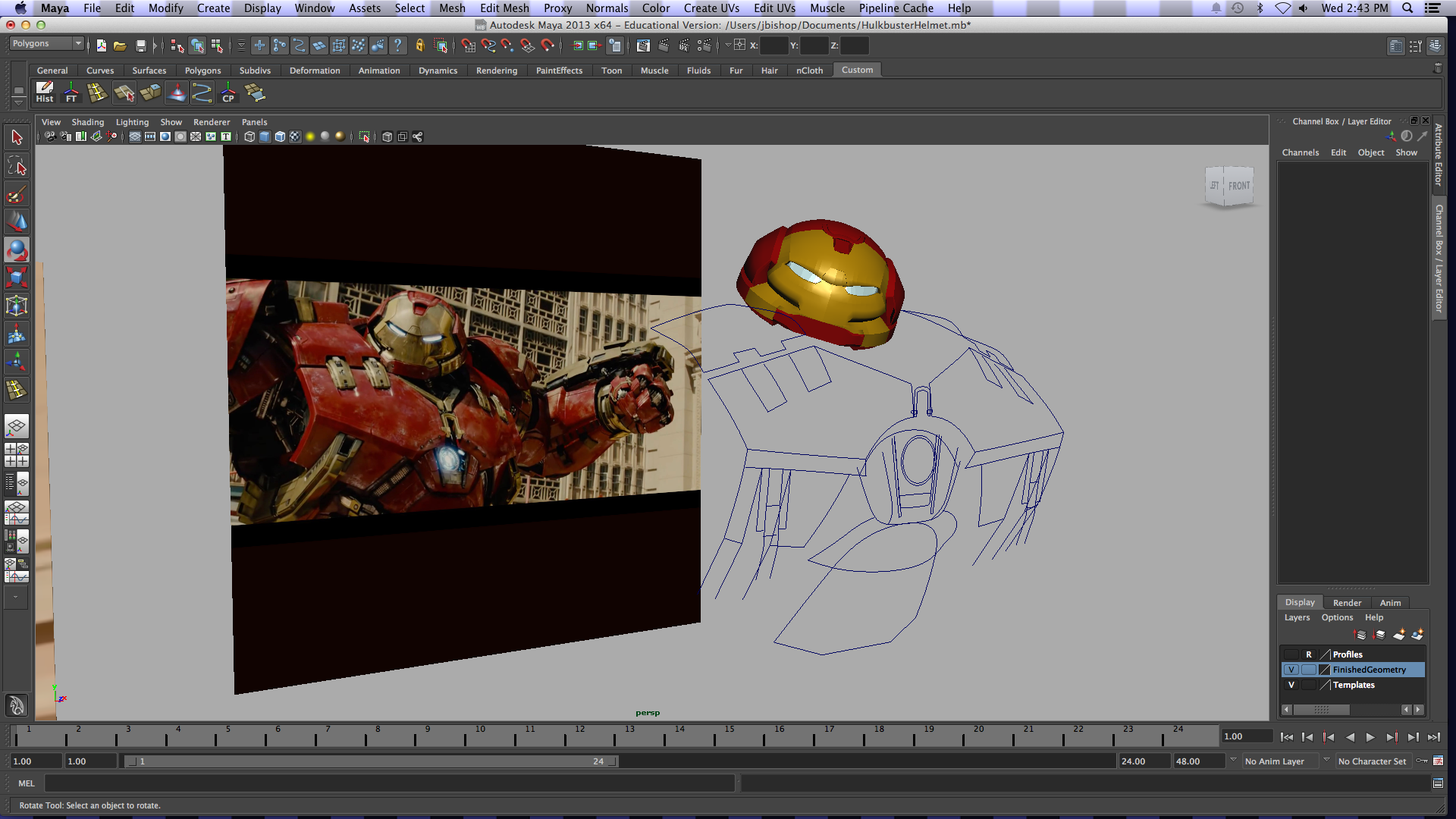
Task: Click the select camera icon in viewport
Action: click(50, 136)
